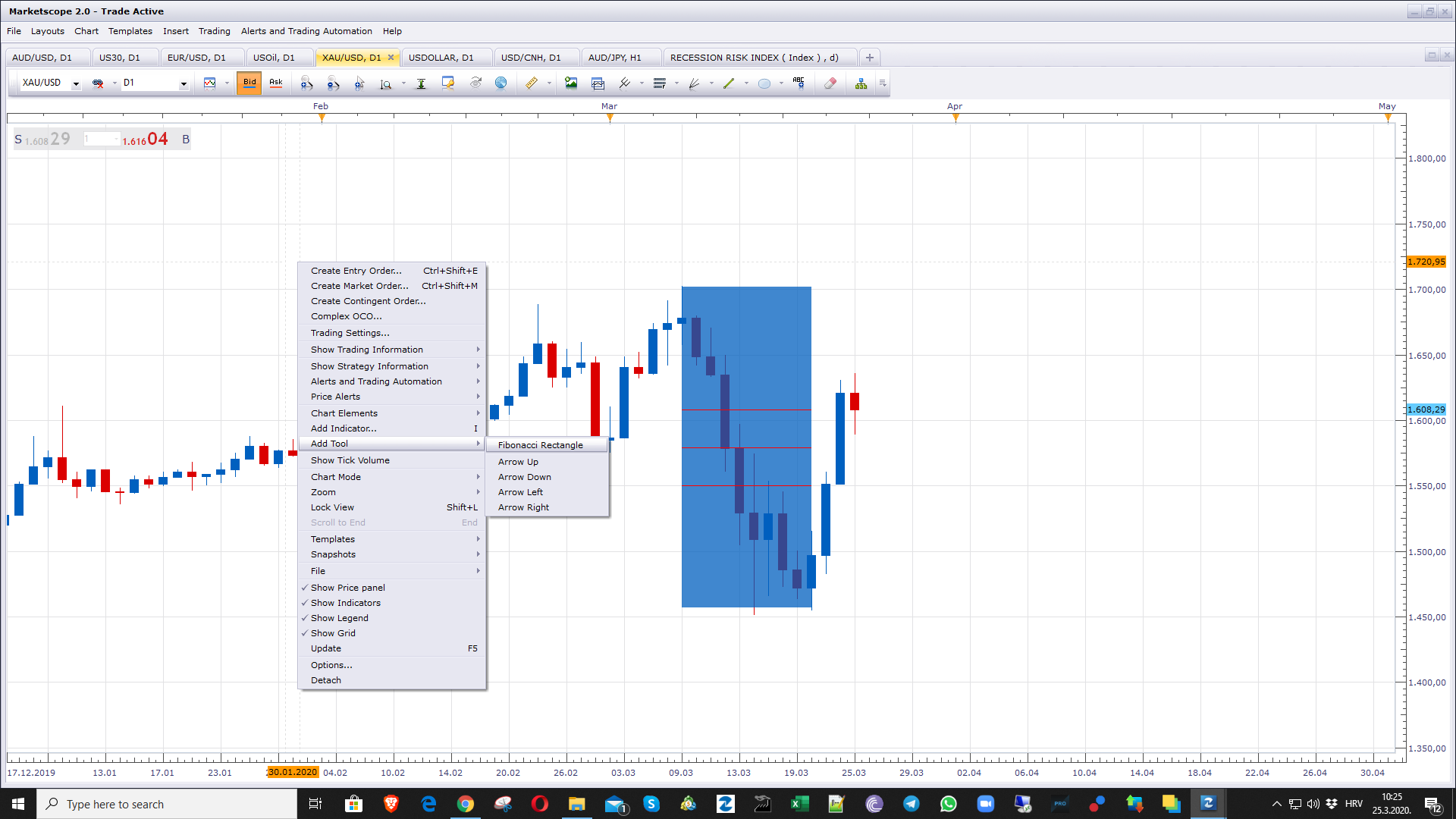
Task: Toggle the Bid price button
Action: [x=249, y=83]
